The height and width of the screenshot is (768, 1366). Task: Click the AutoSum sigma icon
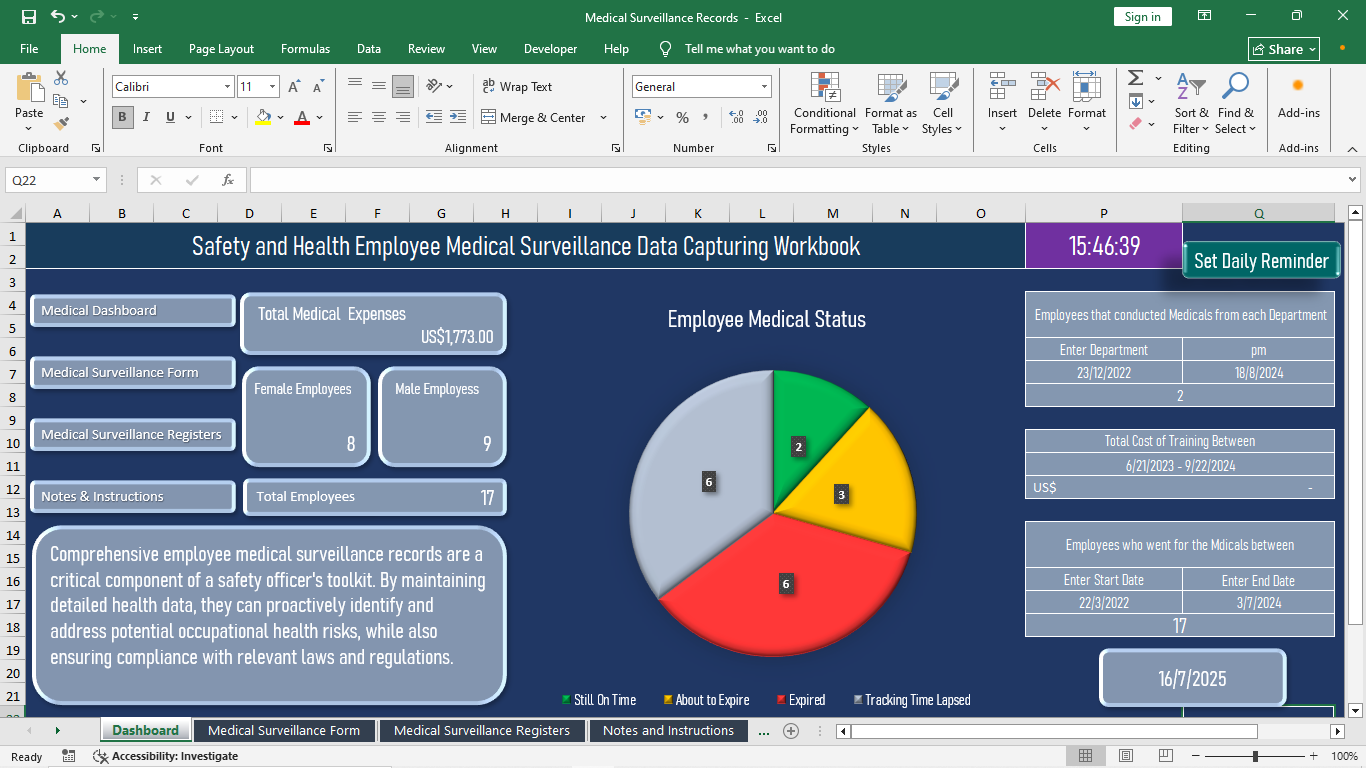[x=1136, y=78]
